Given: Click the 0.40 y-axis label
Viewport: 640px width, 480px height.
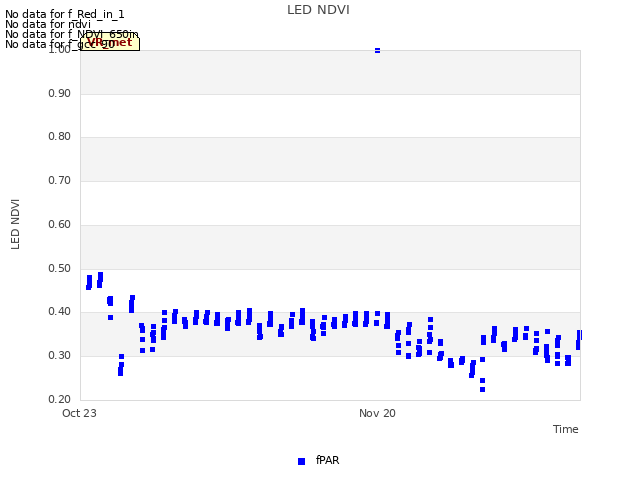Looking at the screenshot, I should coord(60,311).
